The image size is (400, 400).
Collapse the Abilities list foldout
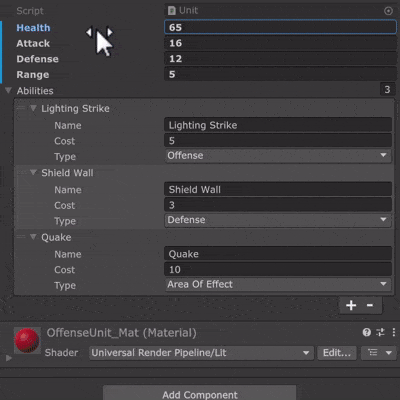point(8,90)
